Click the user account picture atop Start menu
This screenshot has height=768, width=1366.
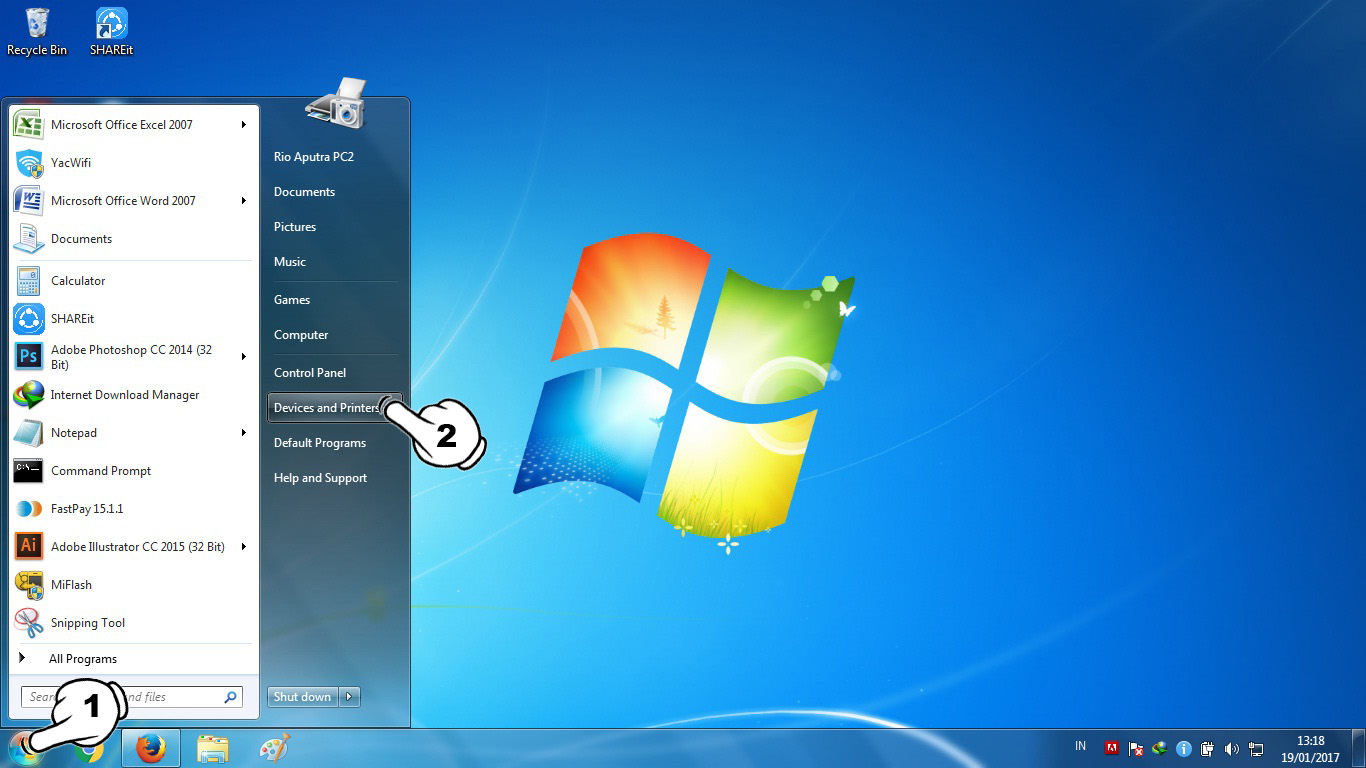pos(336,103)
